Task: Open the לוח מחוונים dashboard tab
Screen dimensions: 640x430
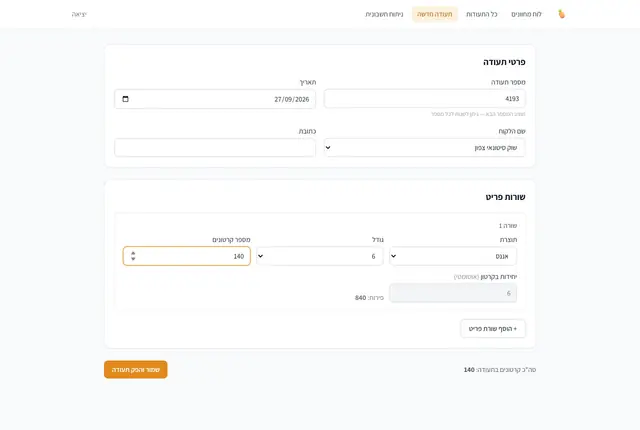Action: point(526,14)
